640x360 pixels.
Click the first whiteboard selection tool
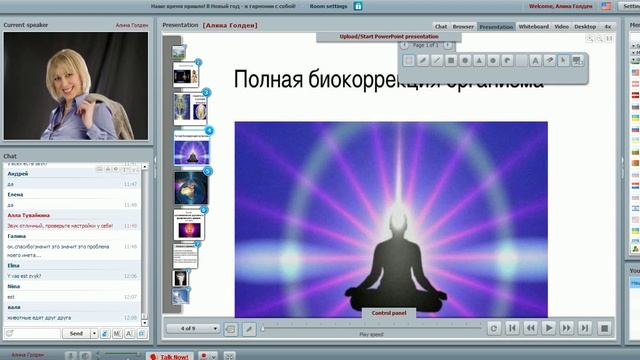(x=409, y=61)
